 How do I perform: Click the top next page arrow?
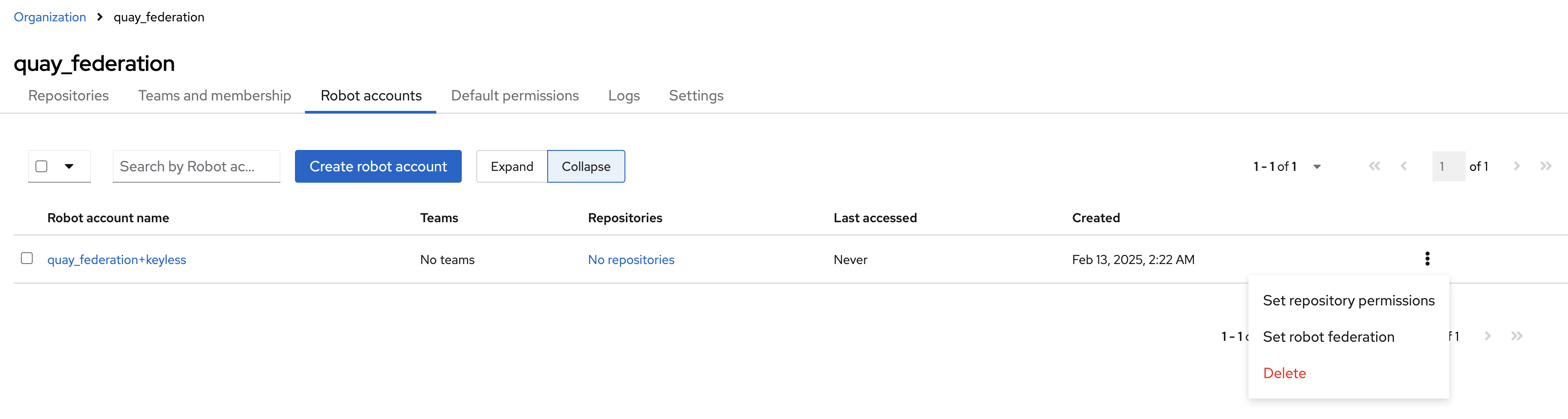[x=1516, y=166]
